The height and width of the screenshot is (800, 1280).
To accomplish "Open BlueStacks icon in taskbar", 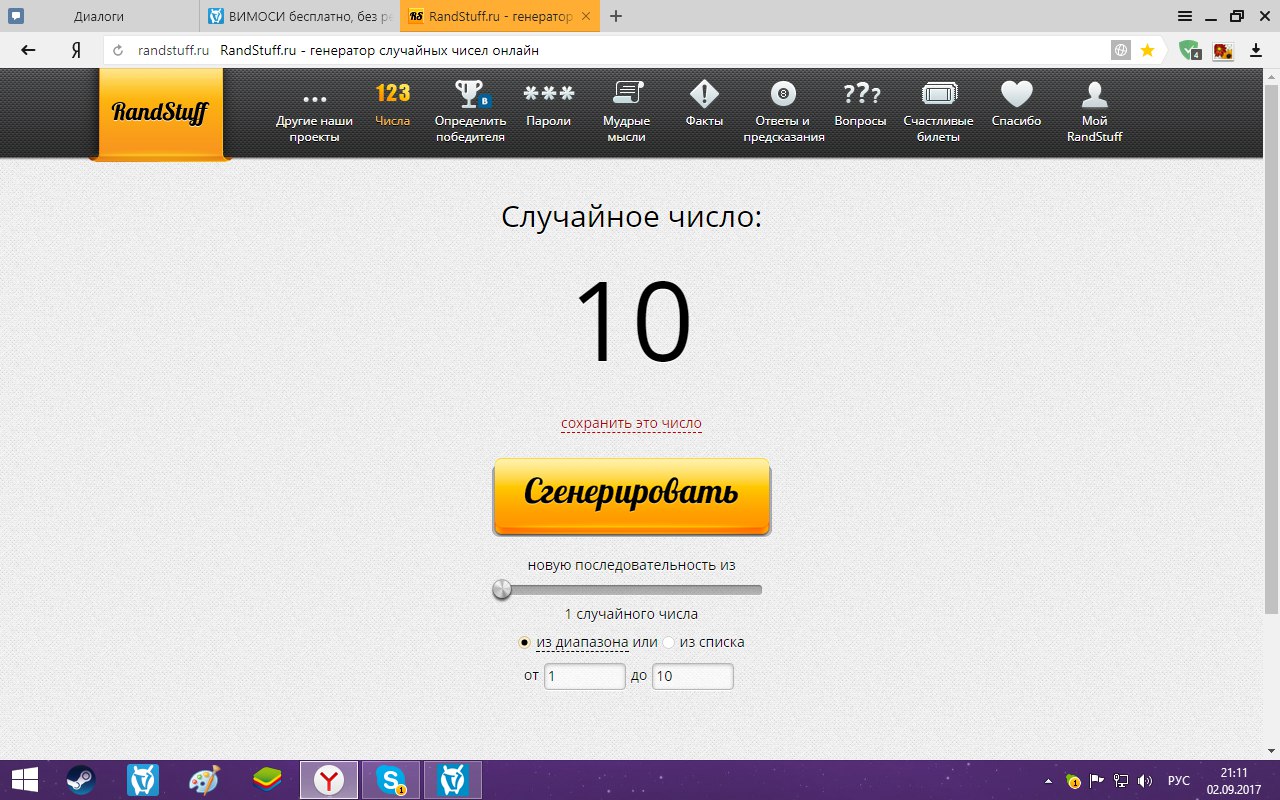I will [x=267, y=780].
